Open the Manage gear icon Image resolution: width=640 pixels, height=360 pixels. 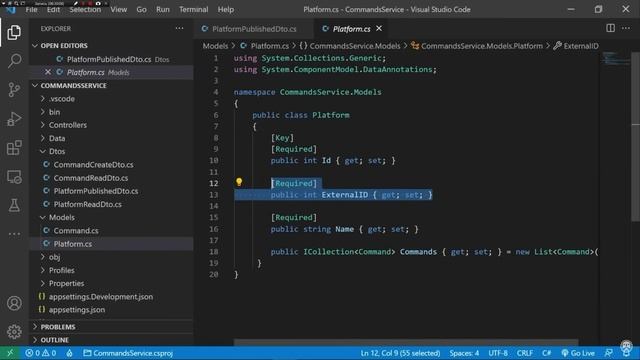pyautogui.click(x=14, y=331)
